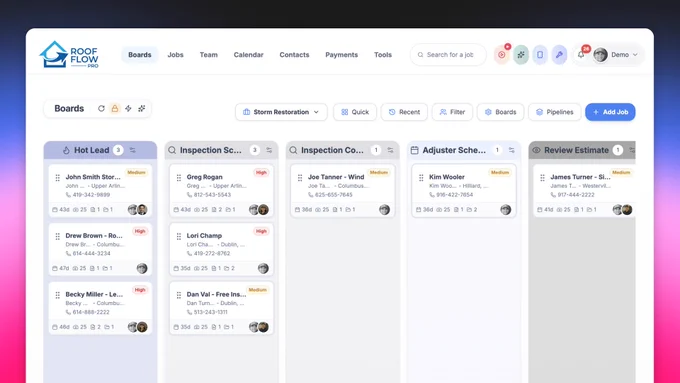This screenshot has height=383, width=680.
Task: Click the blue mobile device icon
Action: point(540,55)
